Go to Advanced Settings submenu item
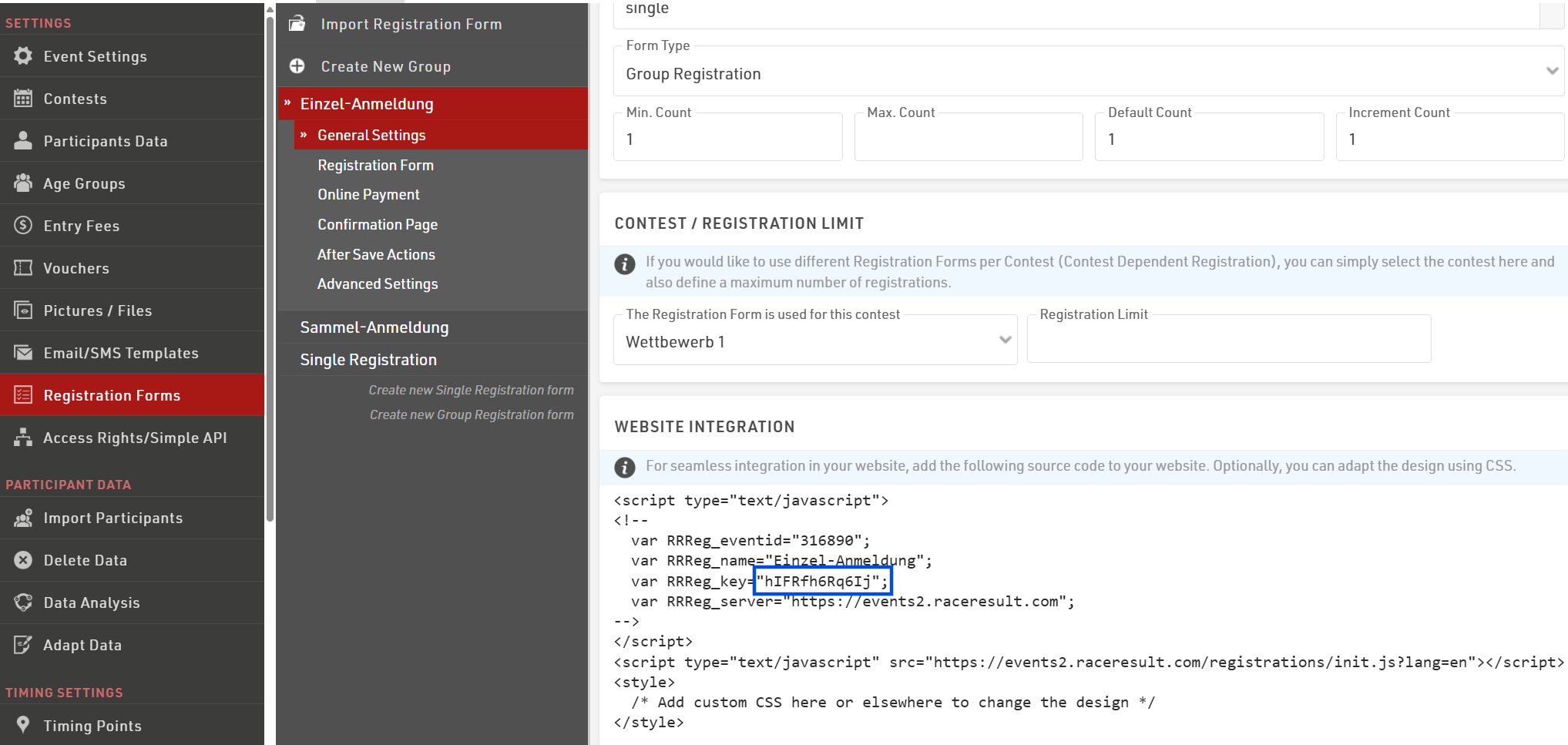The height and width of the screenshot is (745, 1568). tap(378, 284)
